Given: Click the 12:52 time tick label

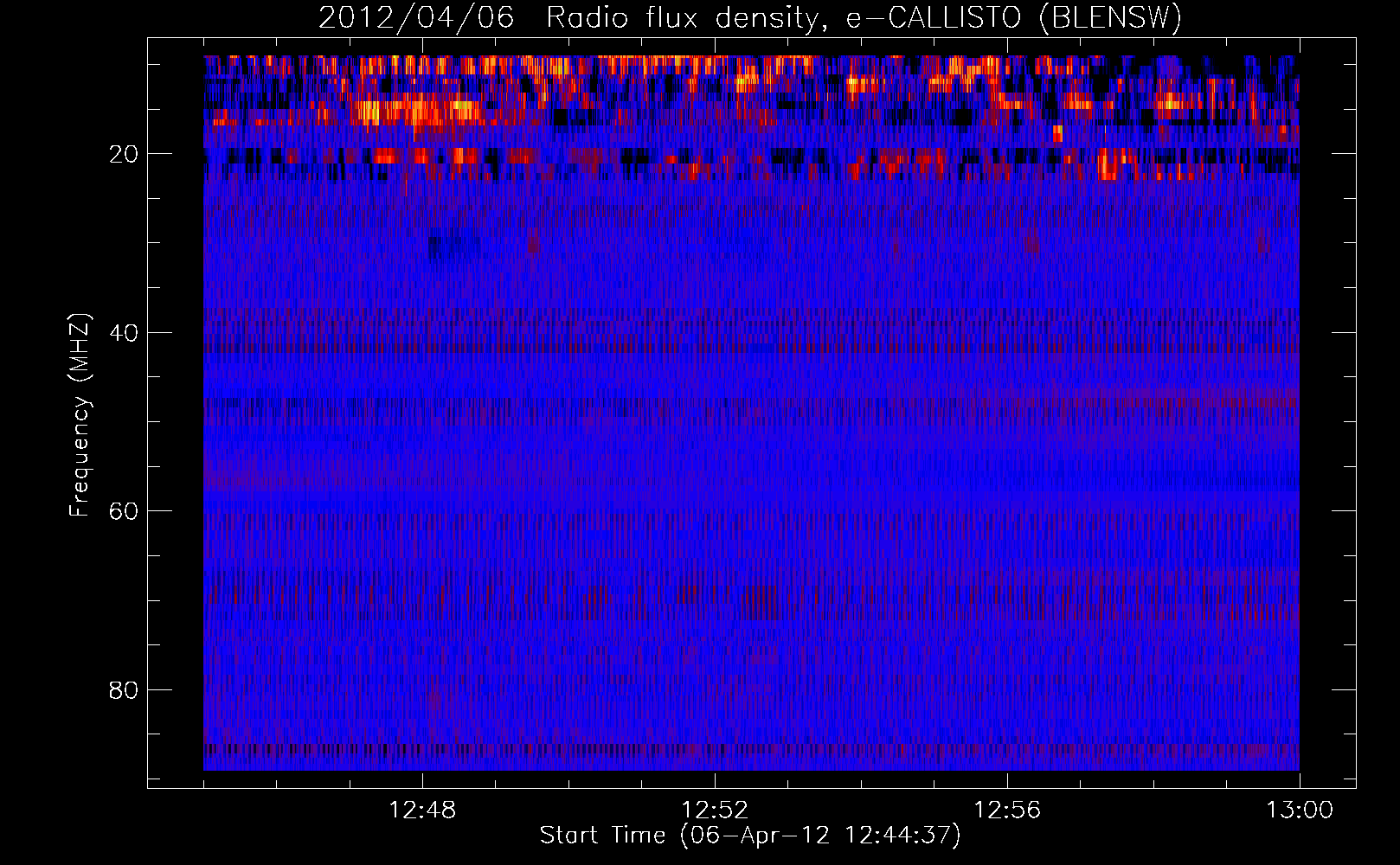Looking at the screenshot, I should tap(715, 811).
